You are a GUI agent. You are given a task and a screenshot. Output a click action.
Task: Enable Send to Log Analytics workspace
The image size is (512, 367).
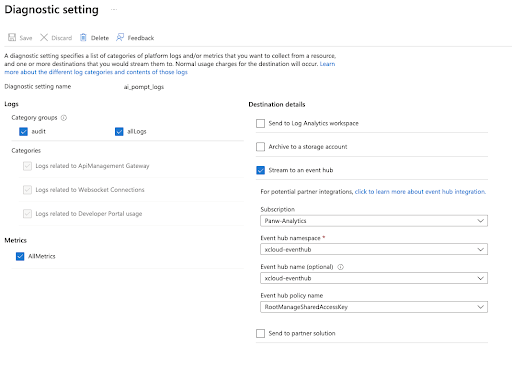coord(260,123)
